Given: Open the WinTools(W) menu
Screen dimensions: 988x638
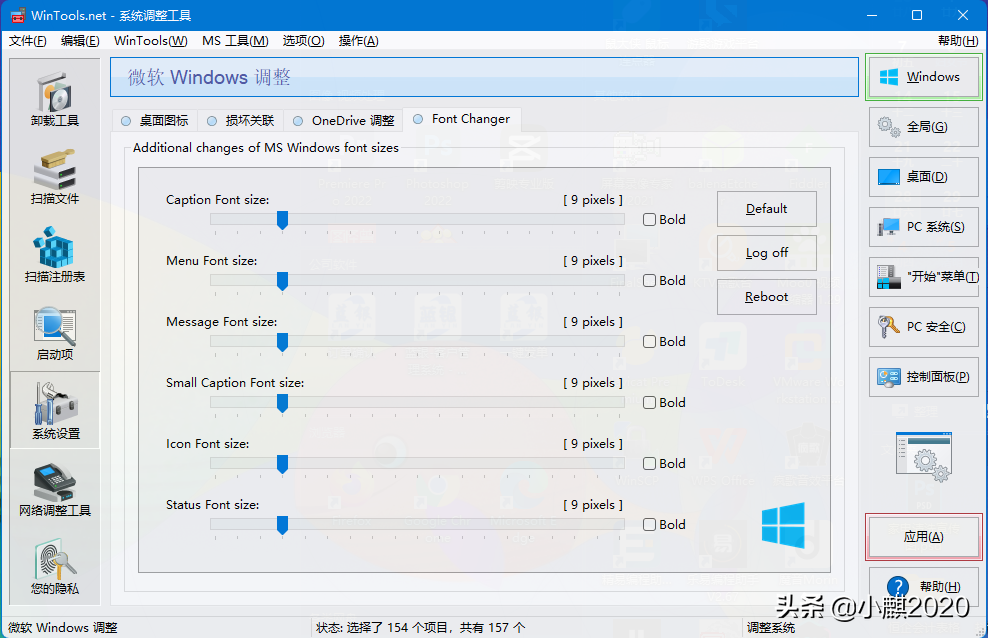Looking at the screenshot, I should (x=151, y=41).
